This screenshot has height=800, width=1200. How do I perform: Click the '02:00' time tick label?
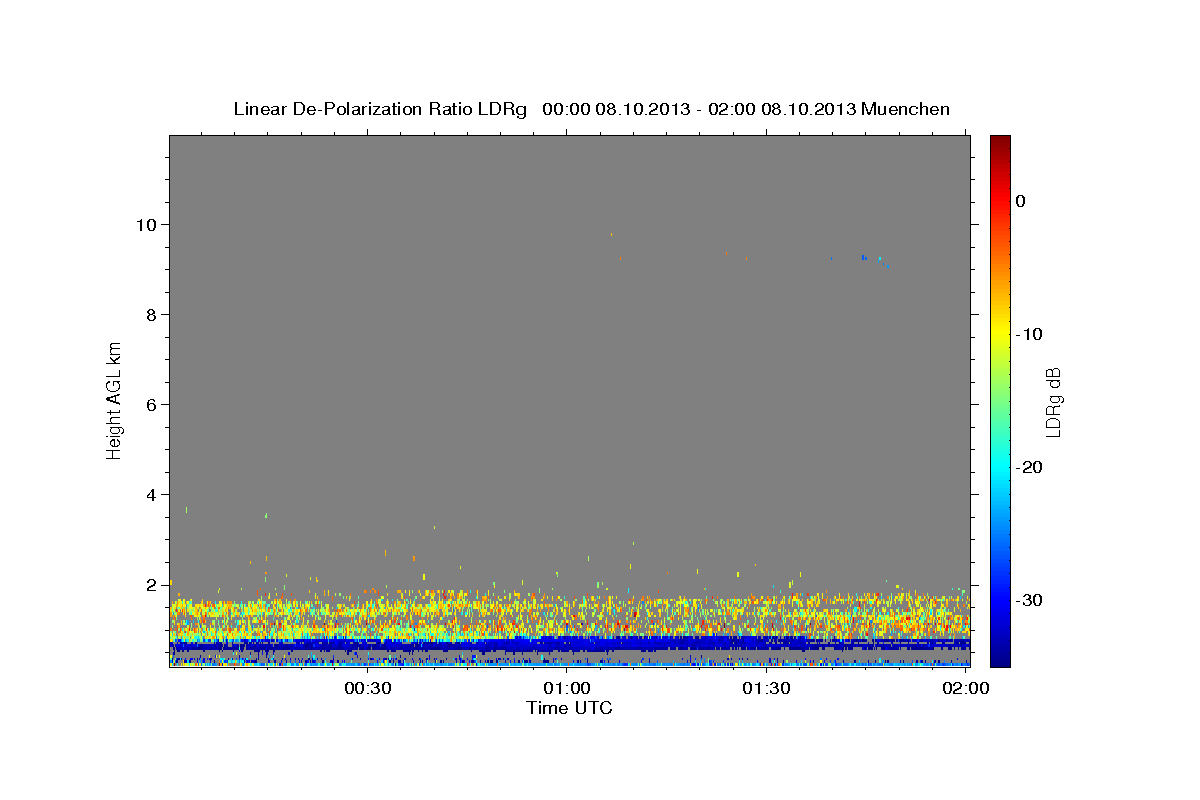966,689
